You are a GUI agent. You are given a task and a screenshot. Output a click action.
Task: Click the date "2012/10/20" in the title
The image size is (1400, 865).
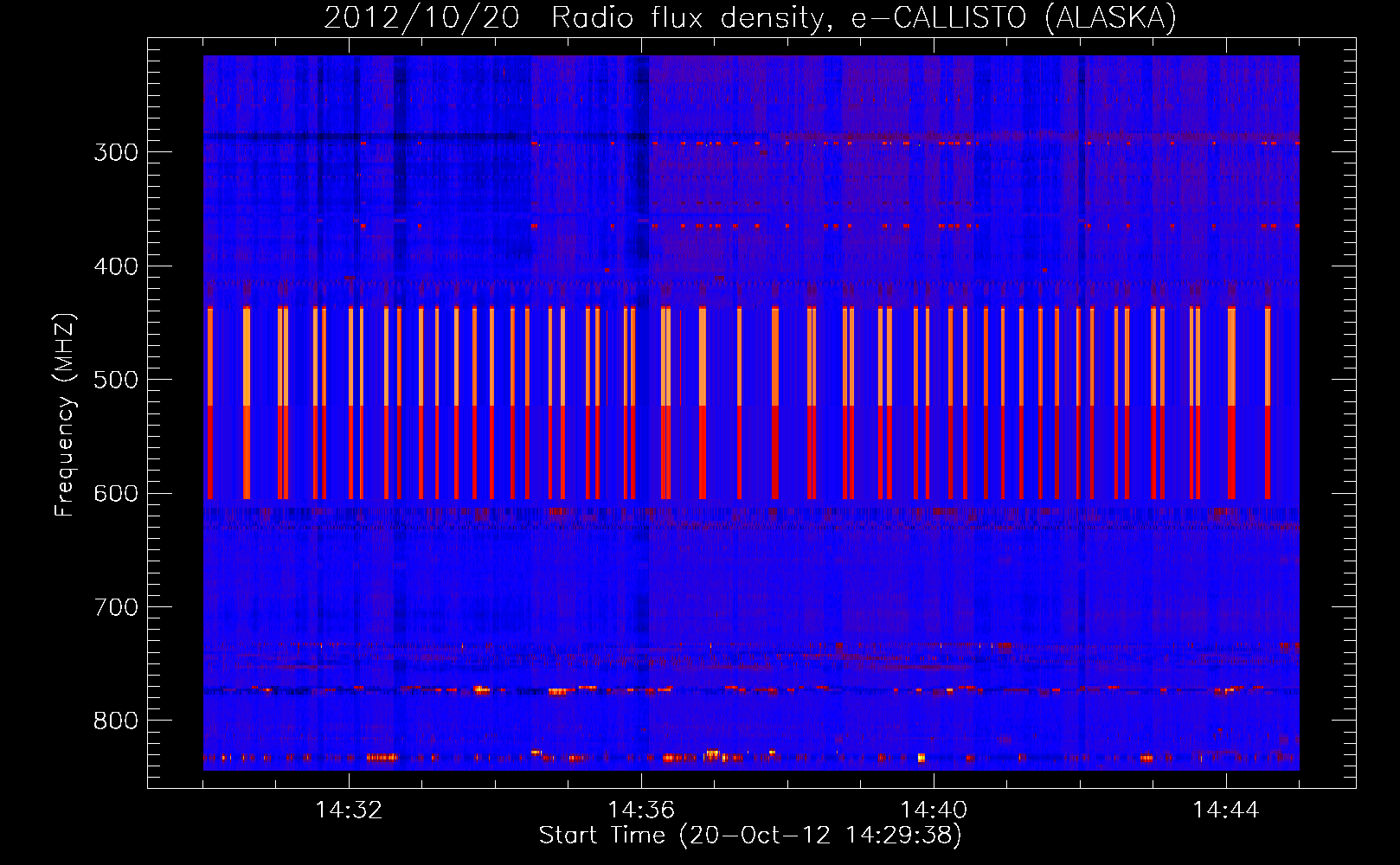[421, 18]
